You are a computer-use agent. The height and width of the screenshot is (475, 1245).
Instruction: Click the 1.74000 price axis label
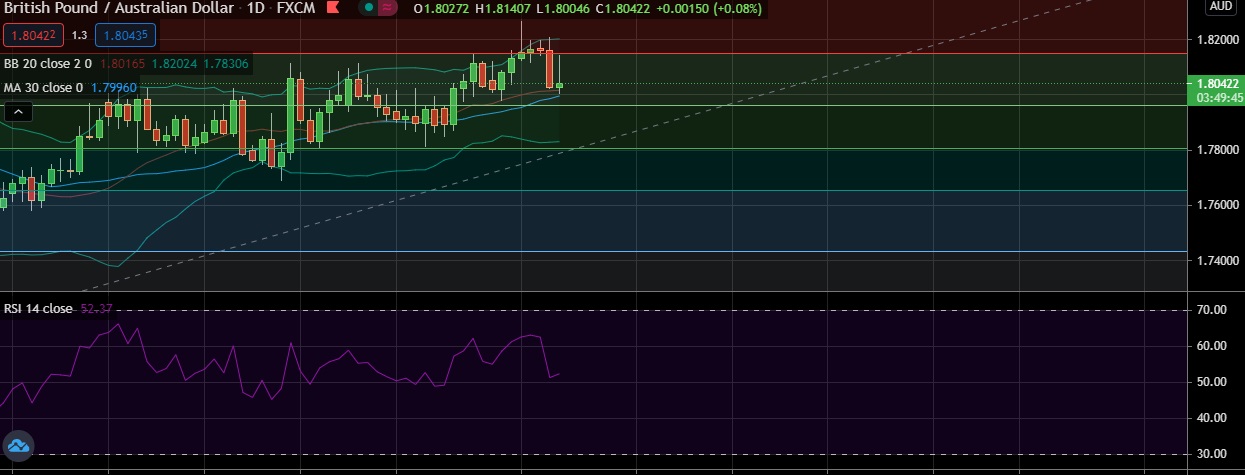tap(1216, 261)
